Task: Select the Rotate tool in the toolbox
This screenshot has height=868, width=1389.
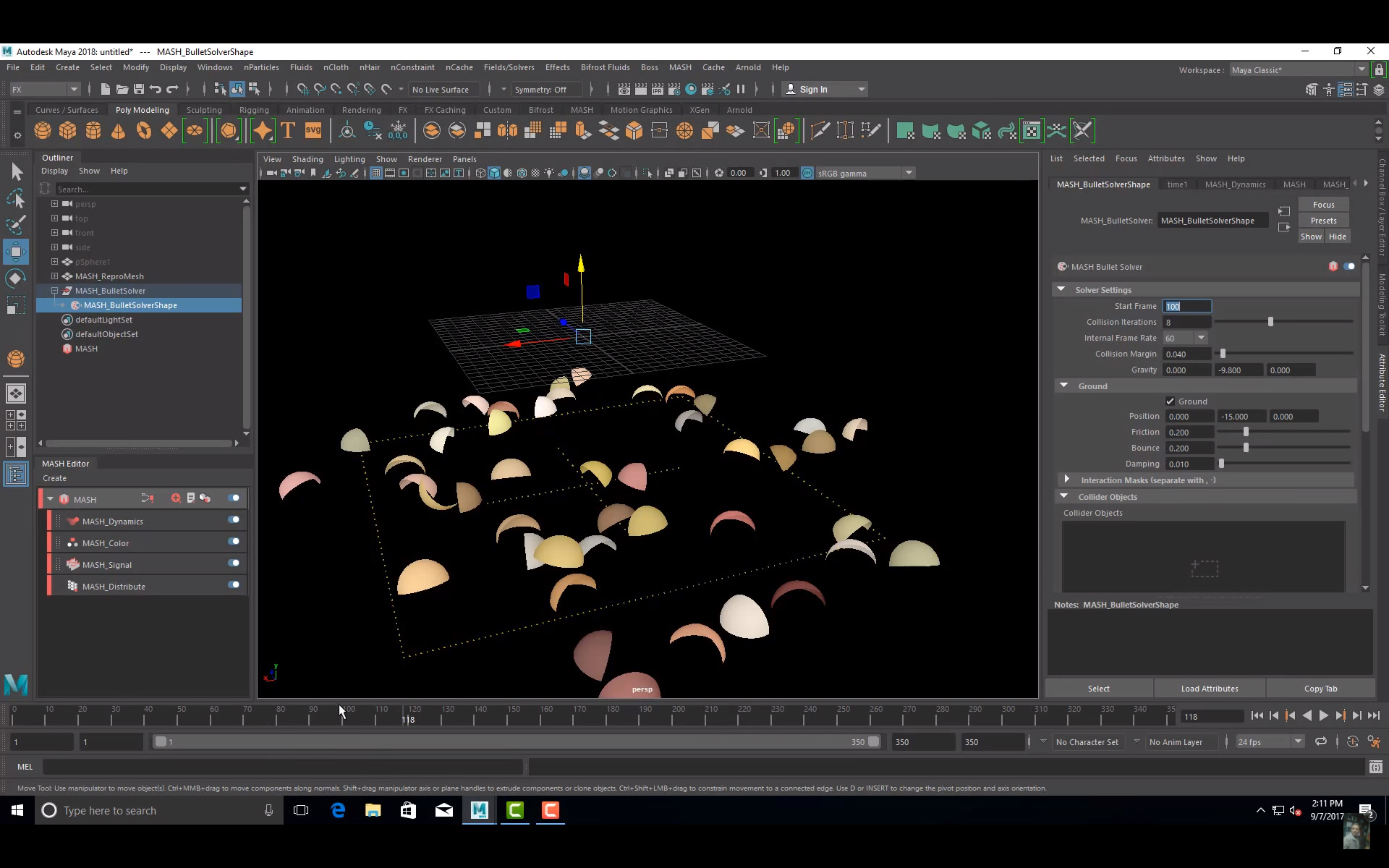Action: (x=15, y=278)
